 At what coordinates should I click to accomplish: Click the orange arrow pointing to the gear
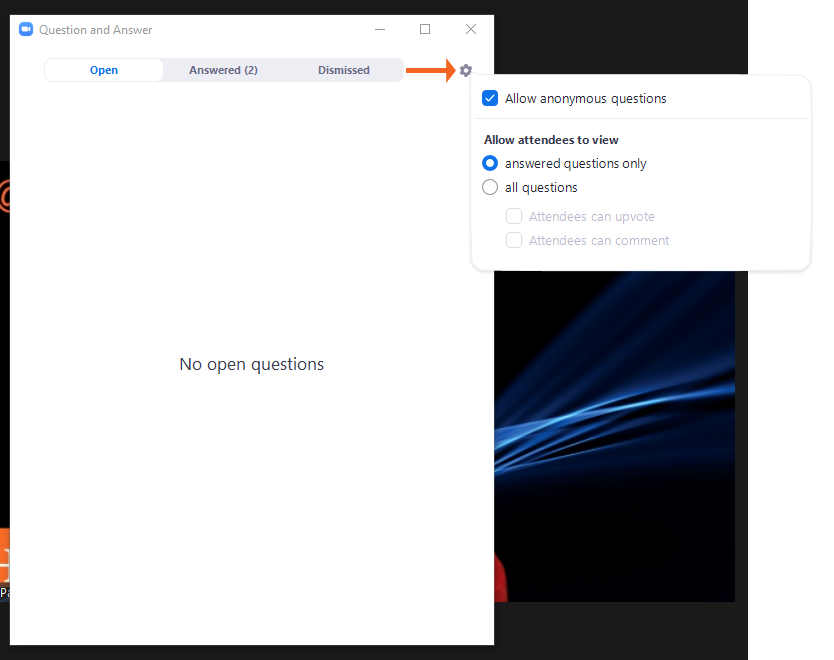click(430, 70)
